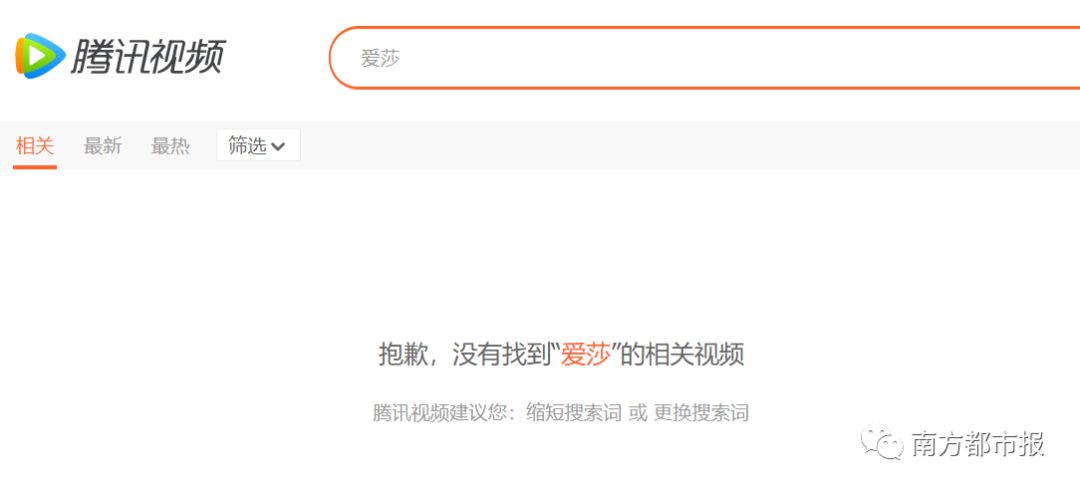1080x492 pixels.
Task: Switch to the 最热 tab
Action: (x=170, y=146)
